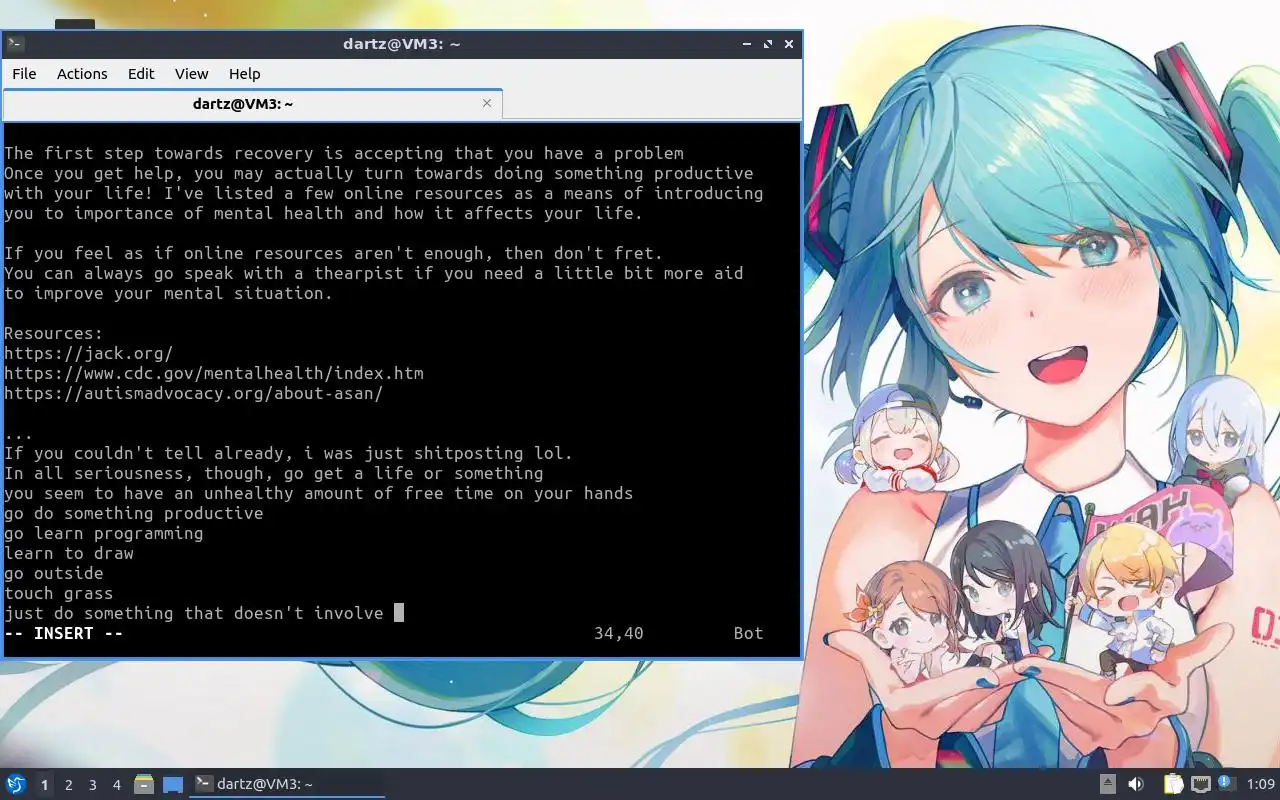Switch to workspace 3
This screenshot has width=1280, height=800.
92,785
